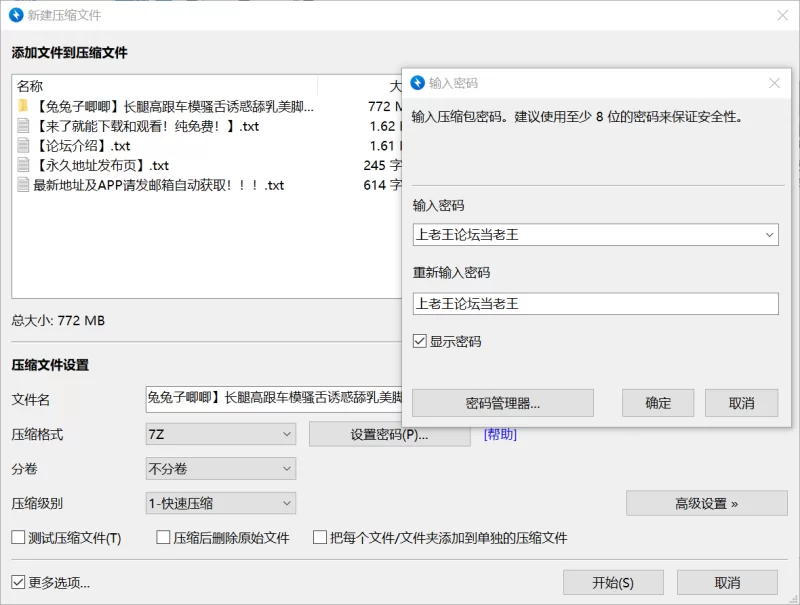Viewport: 800px width, 605px height.
Task: Click 设置密码(P)... button
Action: point(389,435)
